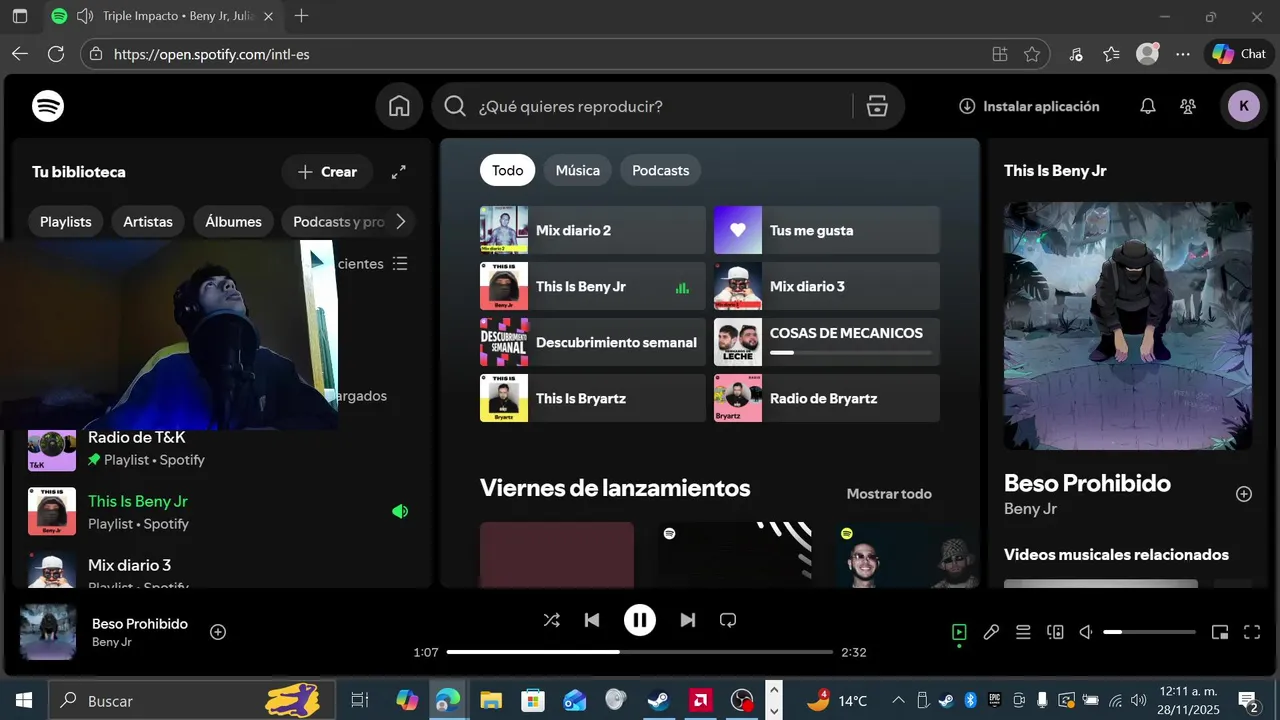This screenshot has height=720, width=1280.
Task: Open This Is Bryartz card
Action: click(x=593, y=398)
